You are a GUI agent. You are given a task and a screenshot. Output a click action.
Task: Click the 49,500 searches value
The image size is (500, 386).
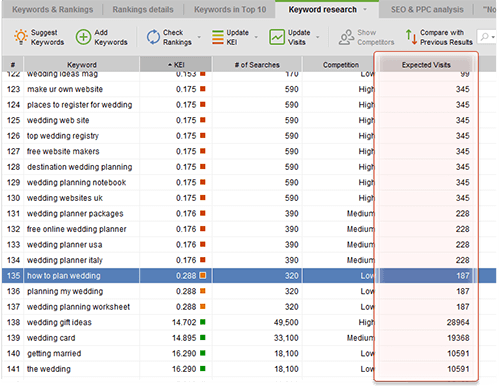[x=286, y=322]
